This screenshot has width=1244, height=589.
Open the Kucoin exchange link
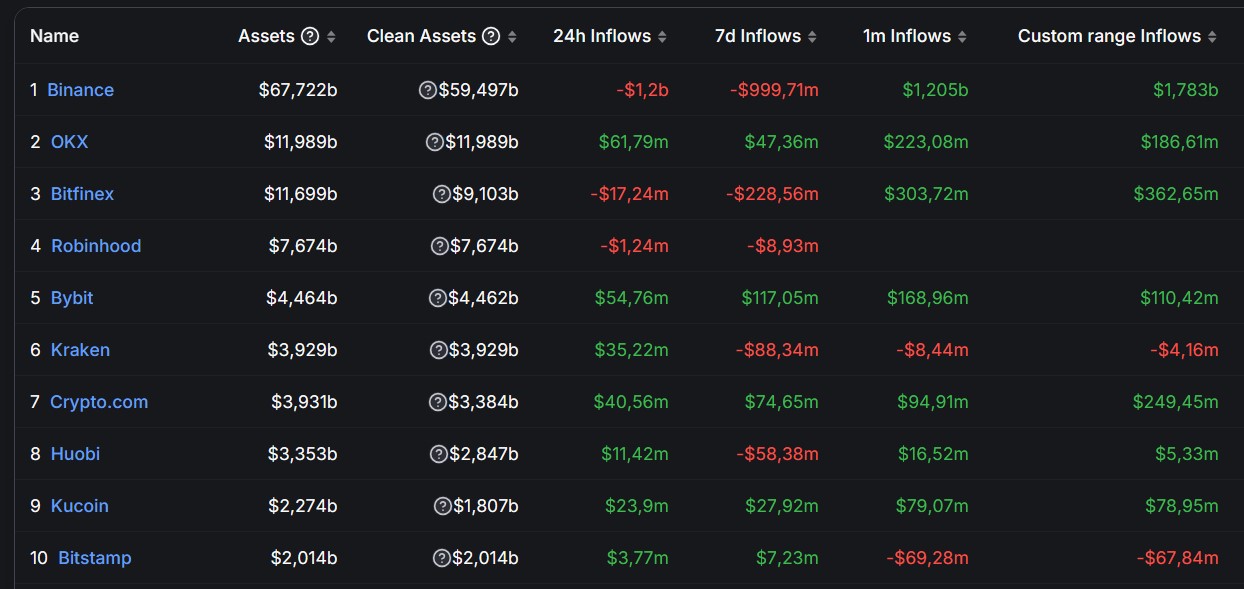point(79,506)
